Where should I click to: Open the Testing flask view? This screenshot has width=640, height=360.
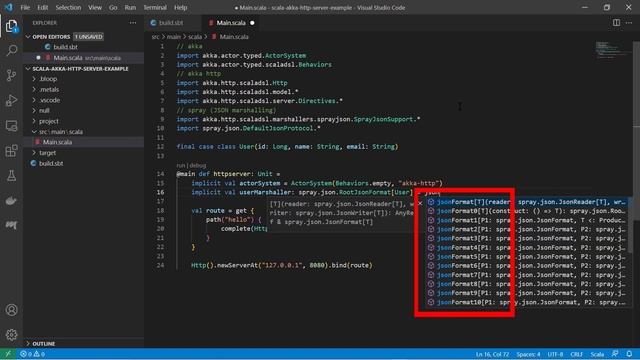(x=11, y=176)
